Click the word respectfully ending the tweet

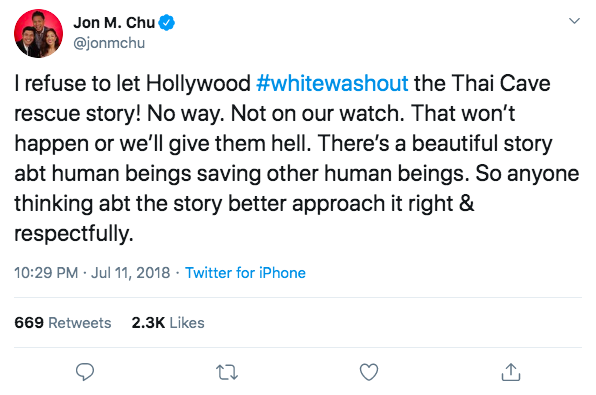[74, 233]
